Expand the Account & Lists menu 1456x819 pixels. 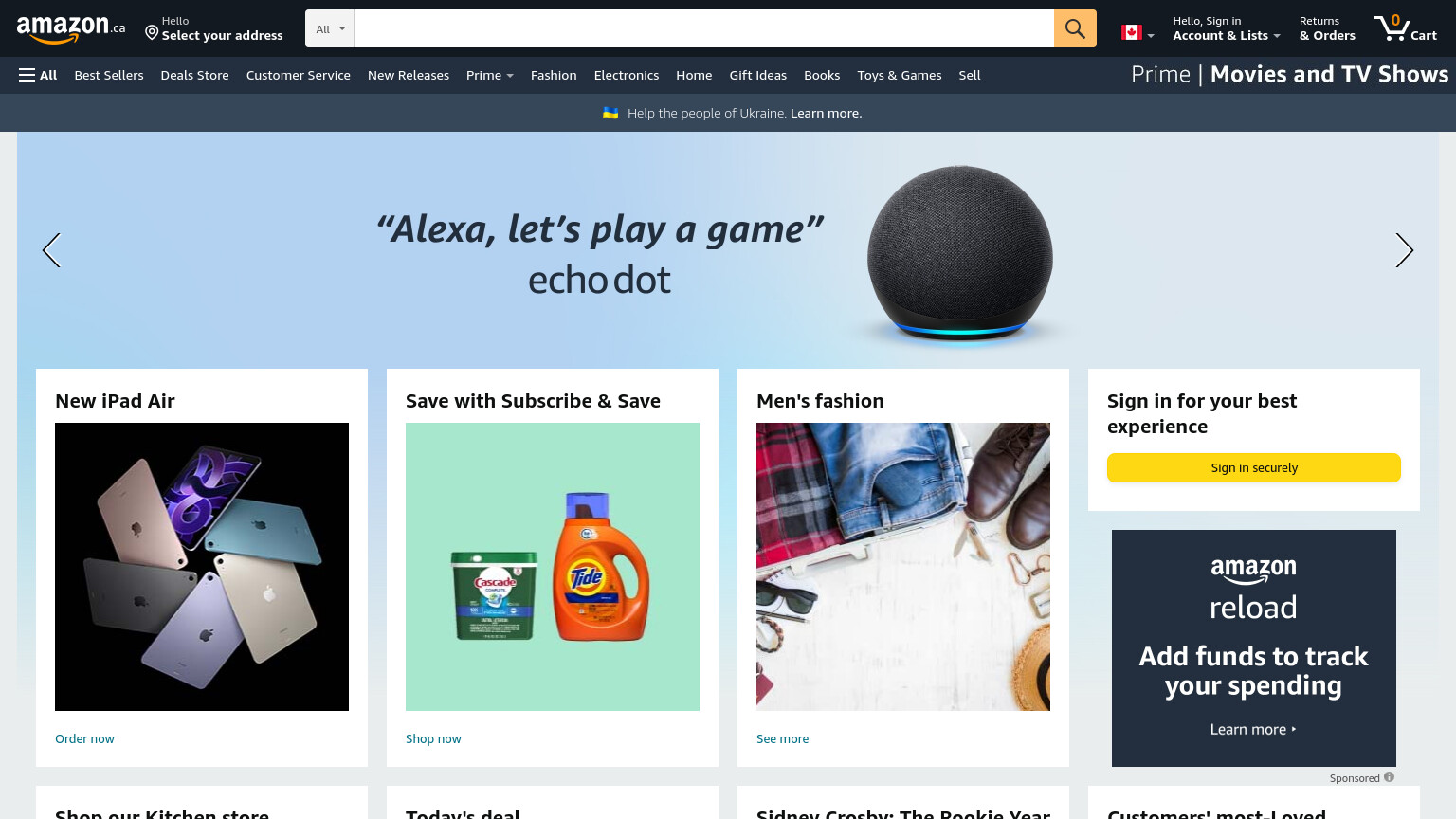point(1226,28)
